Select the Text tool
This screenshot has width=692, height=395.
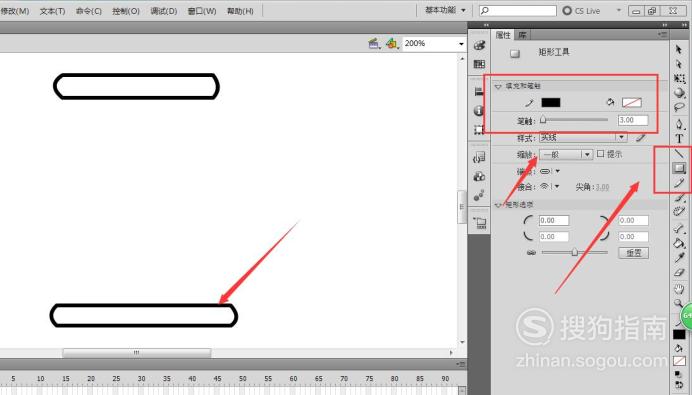(x=679, y=138)
